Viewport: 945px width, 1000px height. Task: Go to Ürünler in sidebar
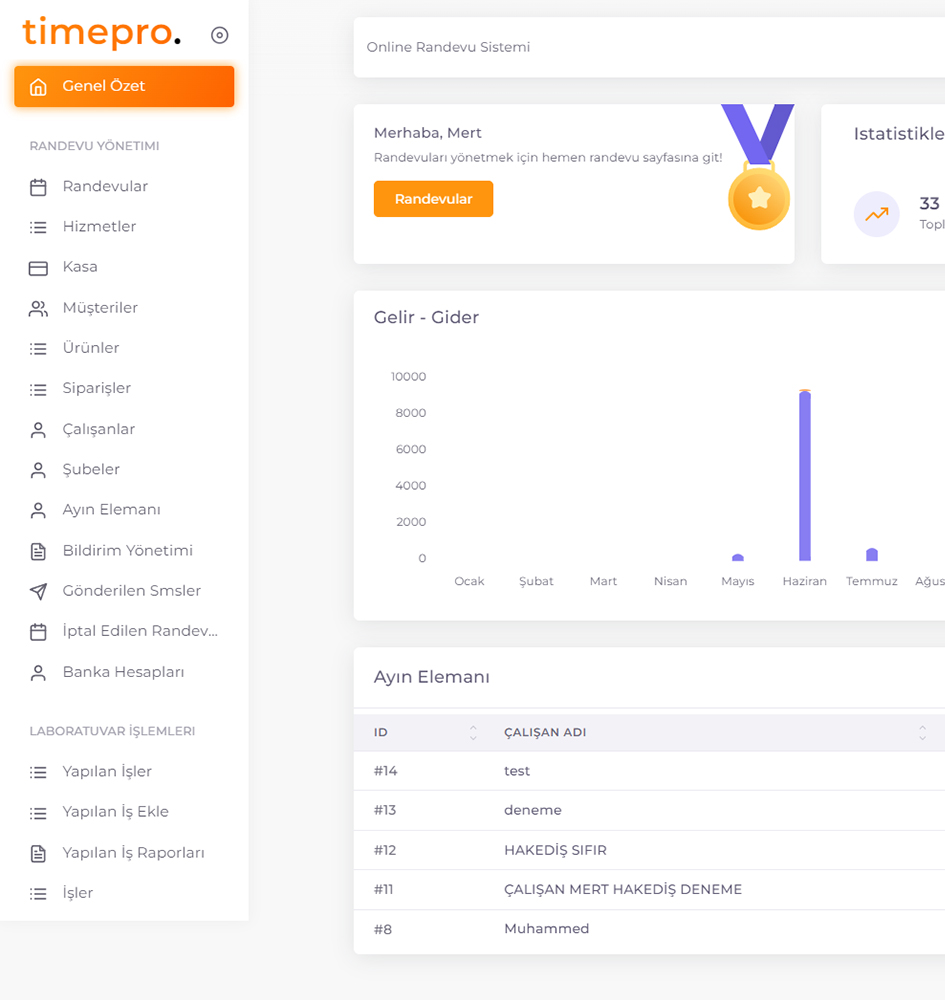click(91, 348)
